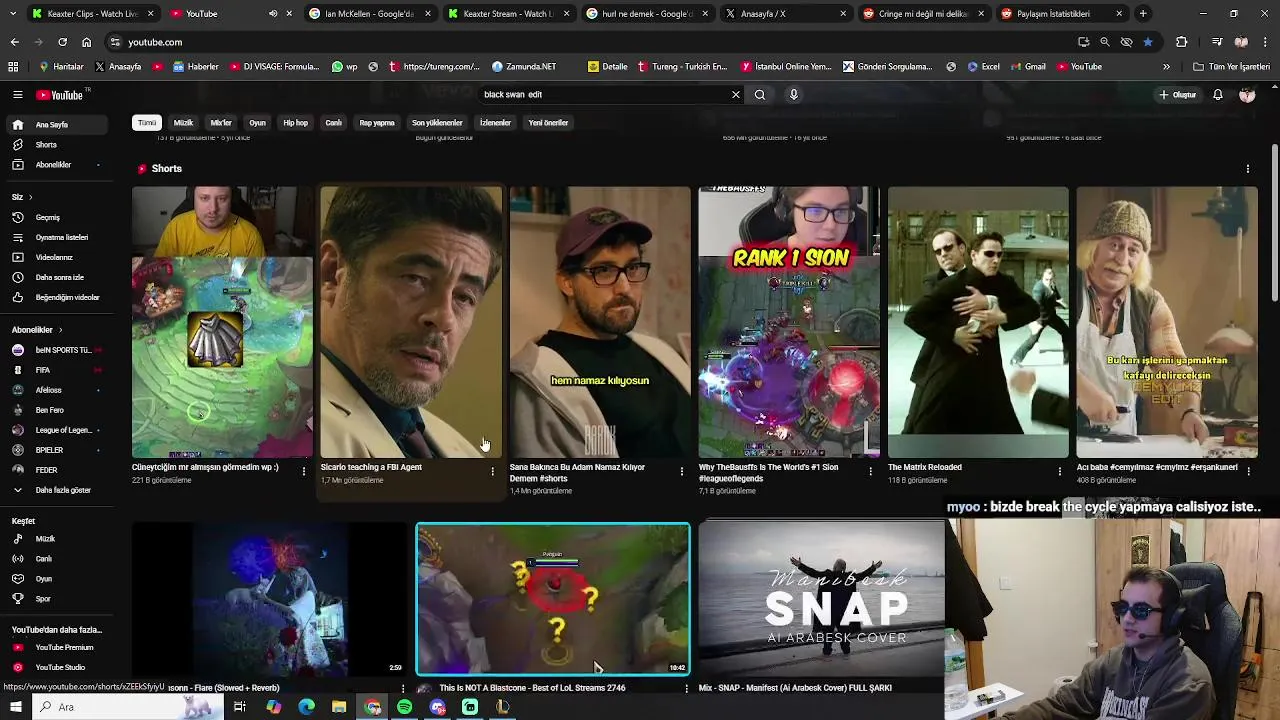Screen dimensions: 1280x720
Task: Open Shorts in the sidebar
Action: [x=56, y=145]
